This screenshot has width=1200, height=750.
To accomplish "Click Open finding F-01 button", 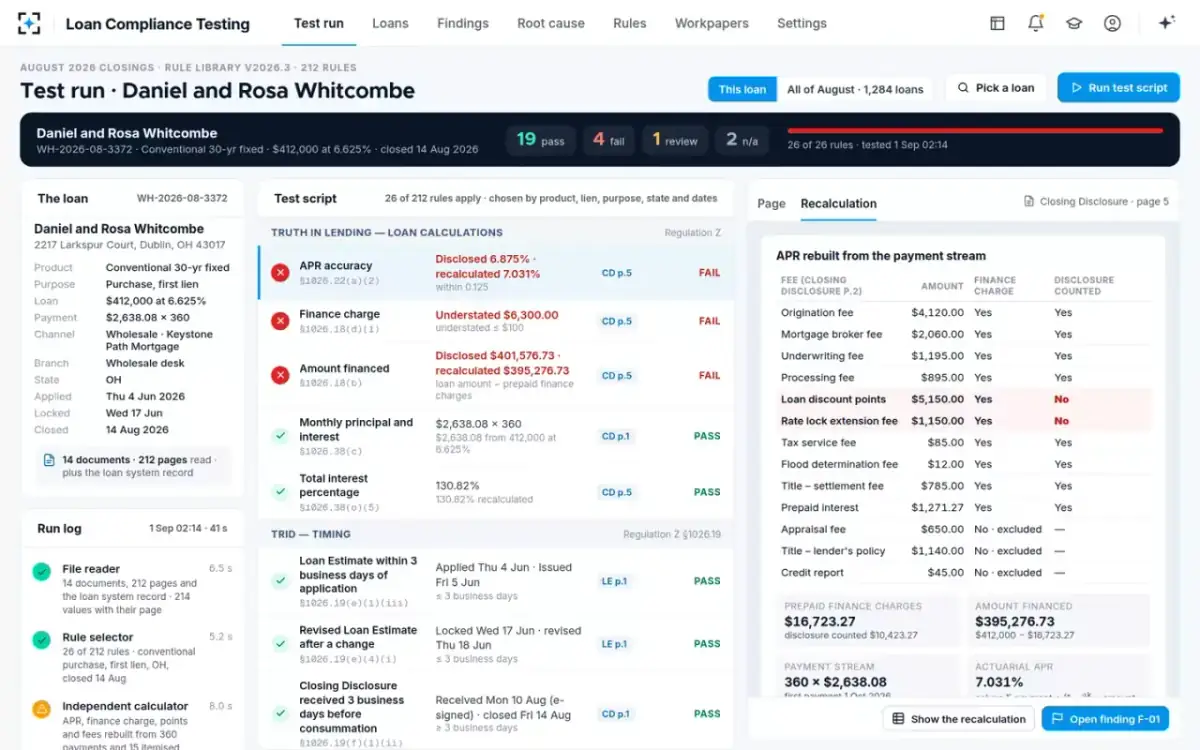I will coord(1106,718).
